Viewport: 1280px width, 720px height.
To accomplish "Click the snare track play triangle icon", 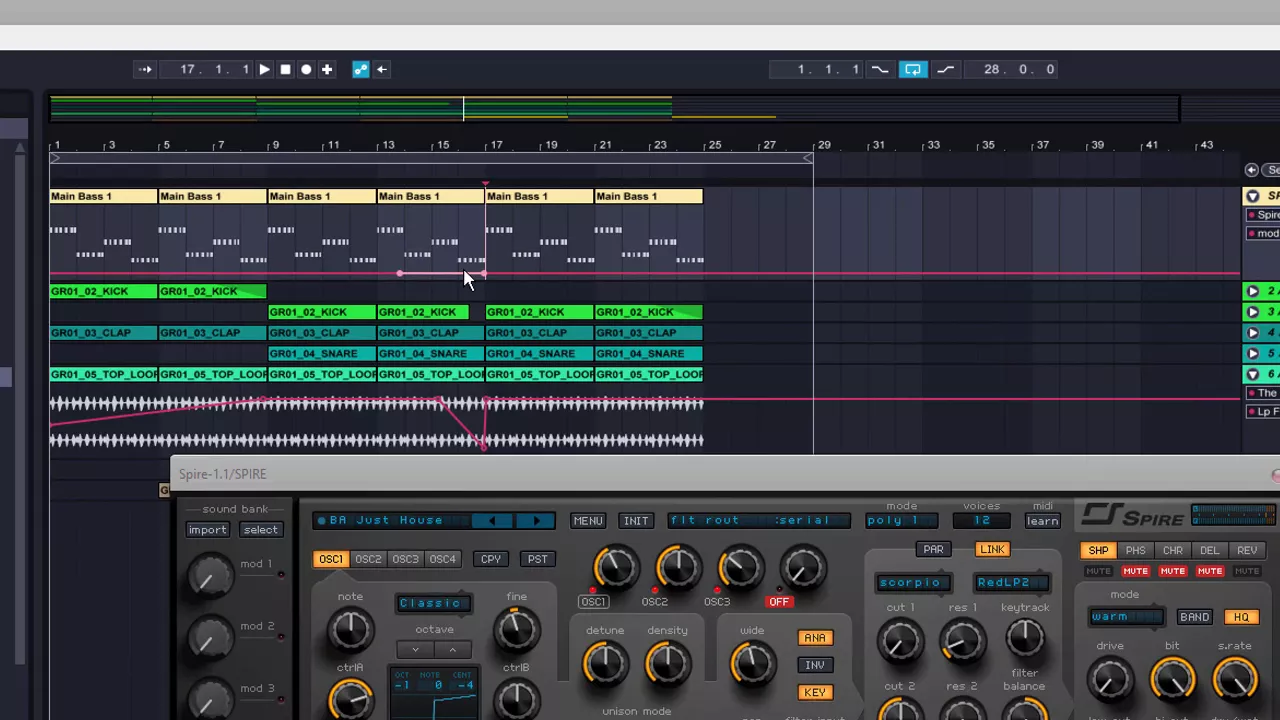I will (1252, 353).
